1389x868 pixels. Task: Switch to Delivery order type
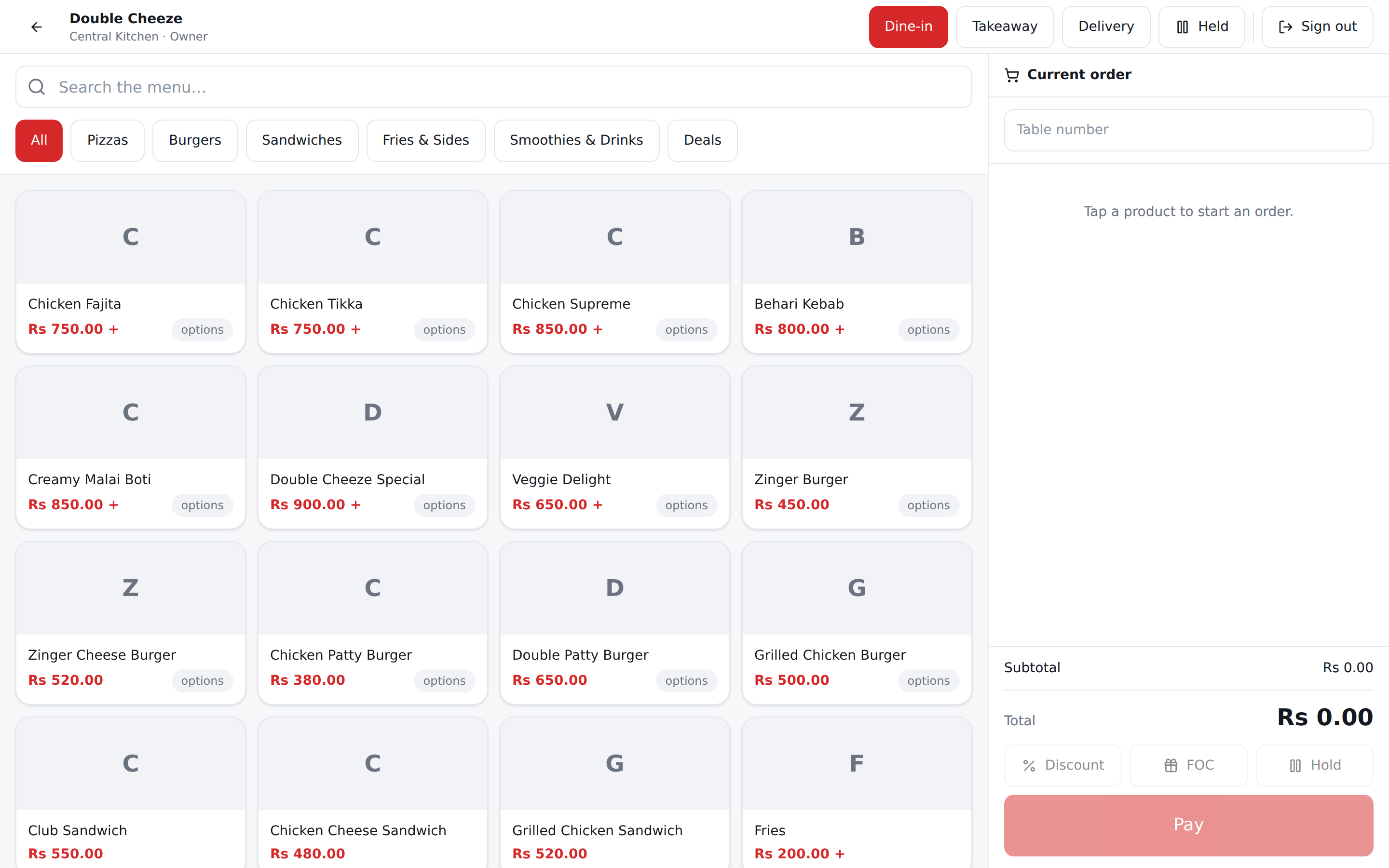tap(1106, 27)
